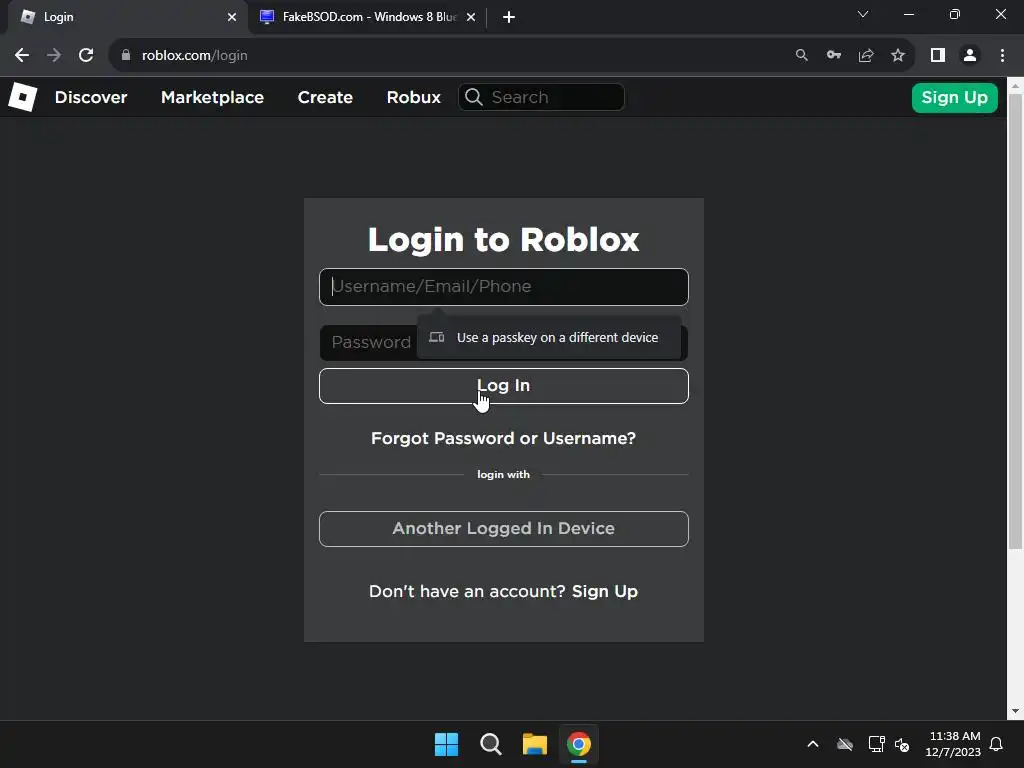Screen dimensions: 1024x768
Task: Open the Chrome three-dot menu
Action: pos(1002,56)
